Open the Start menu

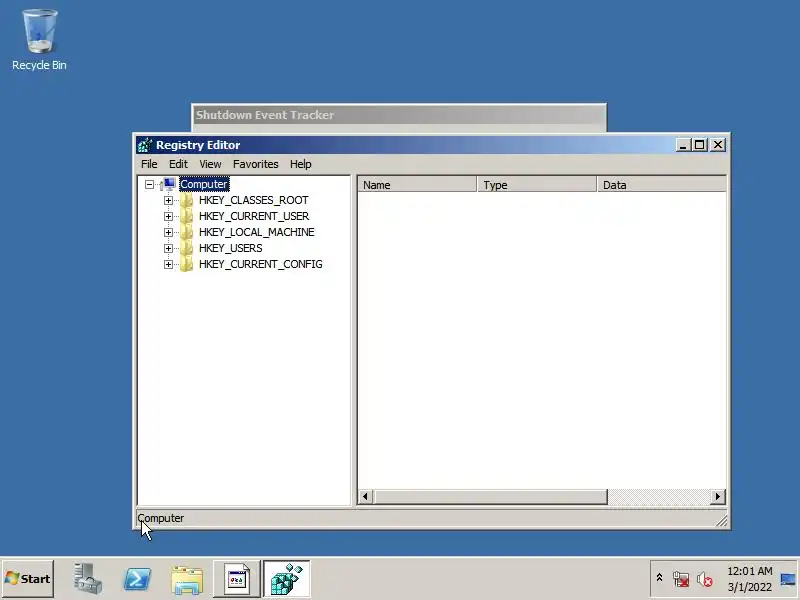28,579
